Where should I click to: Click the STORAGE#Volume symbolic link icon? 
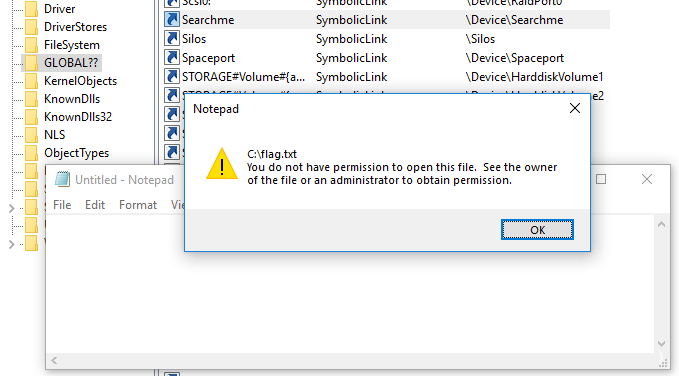172,77
